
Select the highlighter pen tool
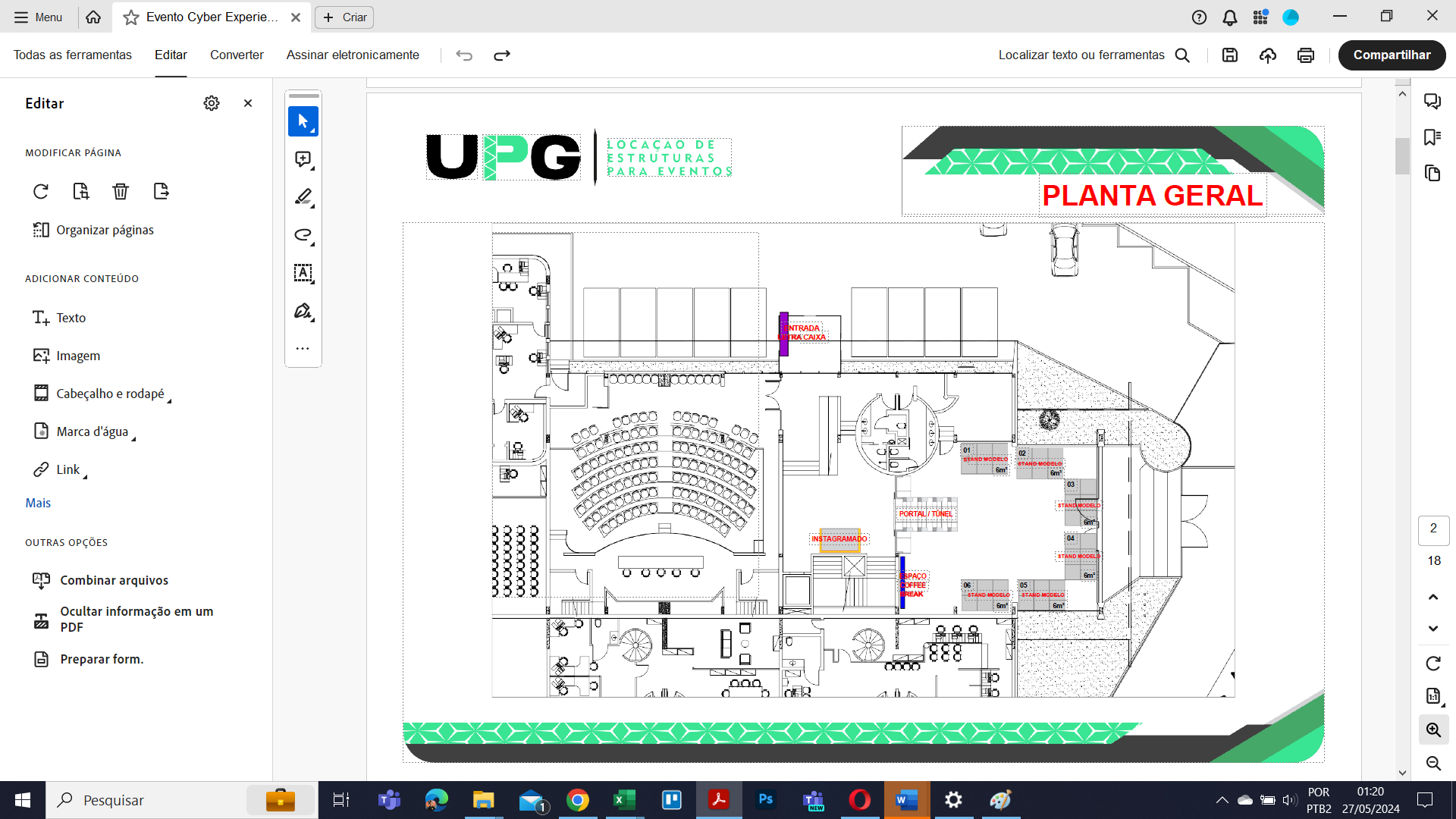(303, 197)
